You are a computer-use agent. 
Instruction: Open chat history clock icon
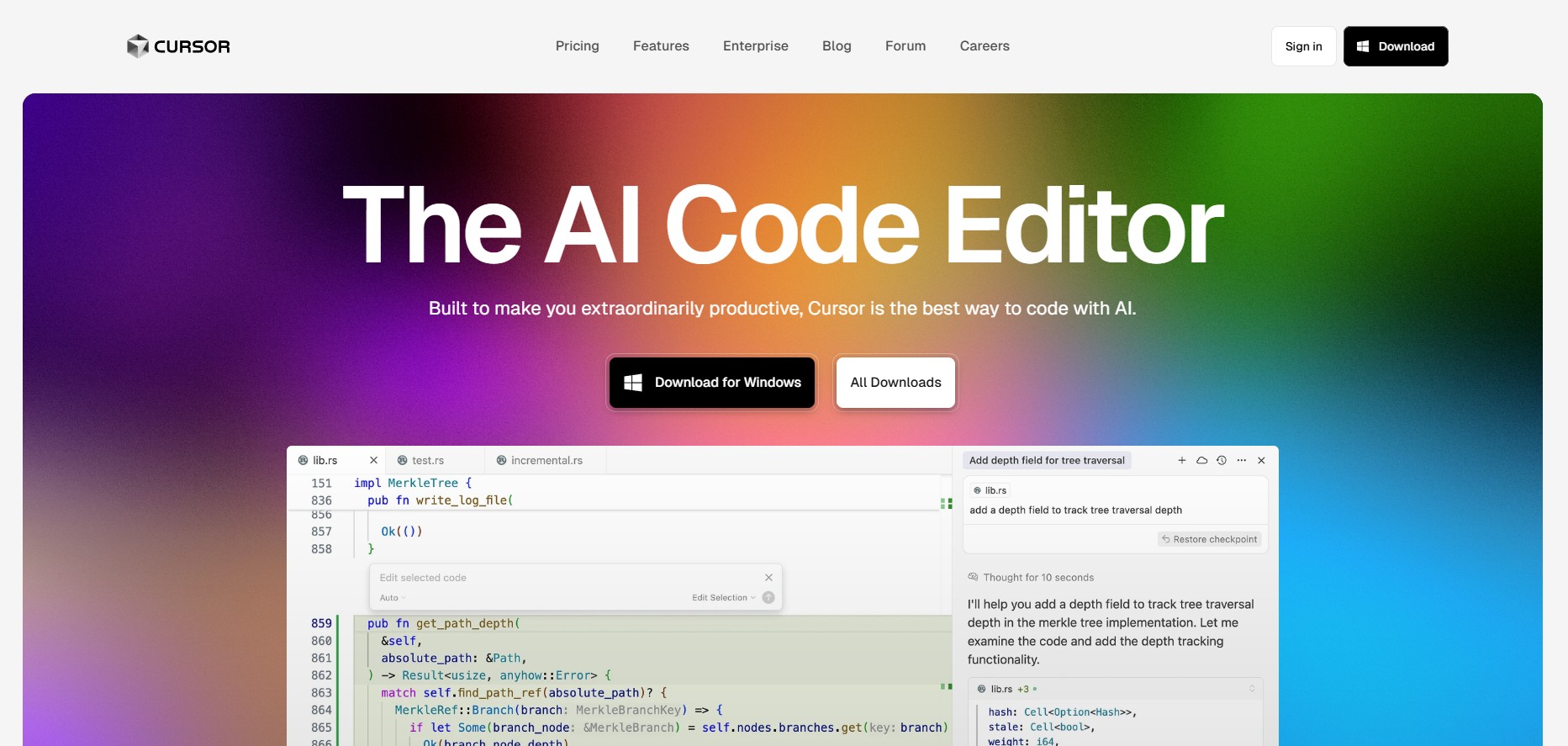click(x=1222, y=460)
